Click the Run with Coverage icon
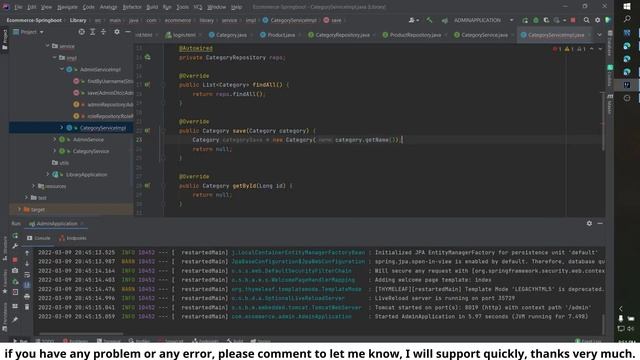This screenshot has width=640, height=360. coord(546,20)
